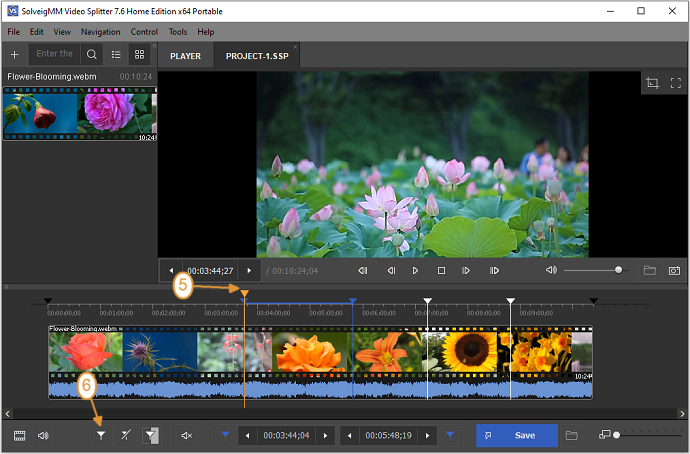Jump to the next key frame
690x454 pixels.
[x=494, y=271]
